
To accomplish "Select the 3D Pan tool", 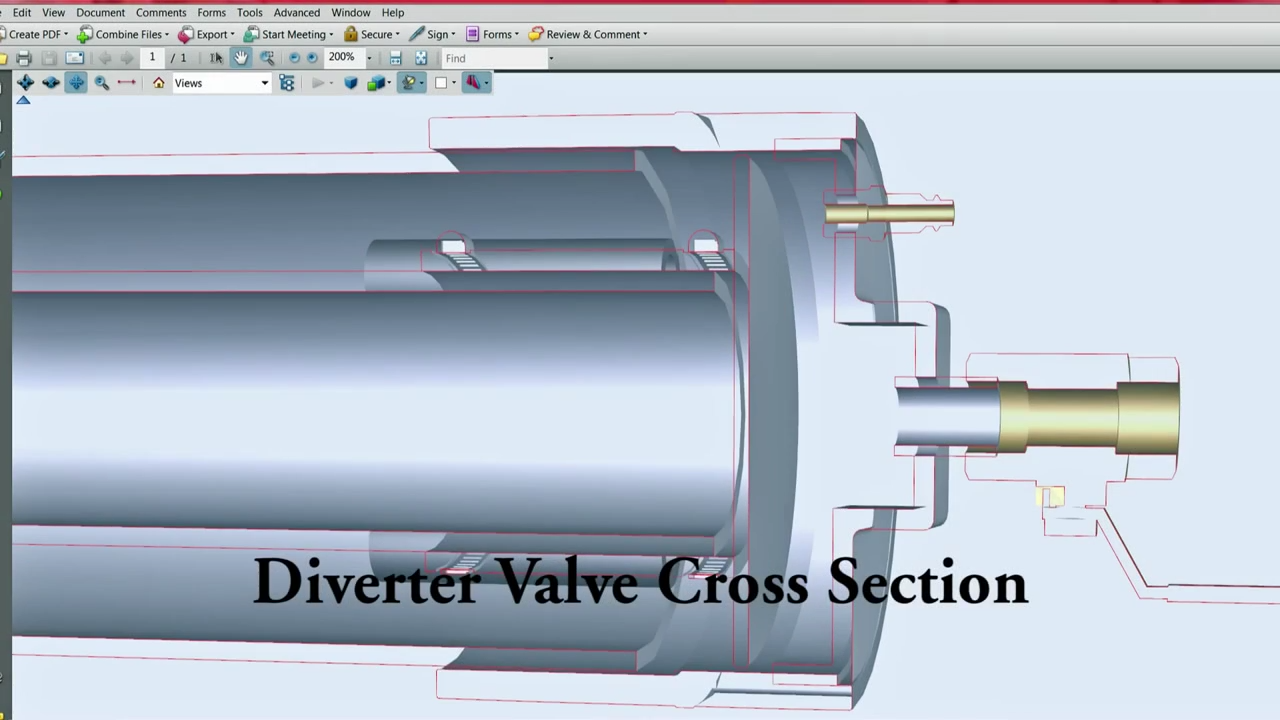I will [76, 83].
